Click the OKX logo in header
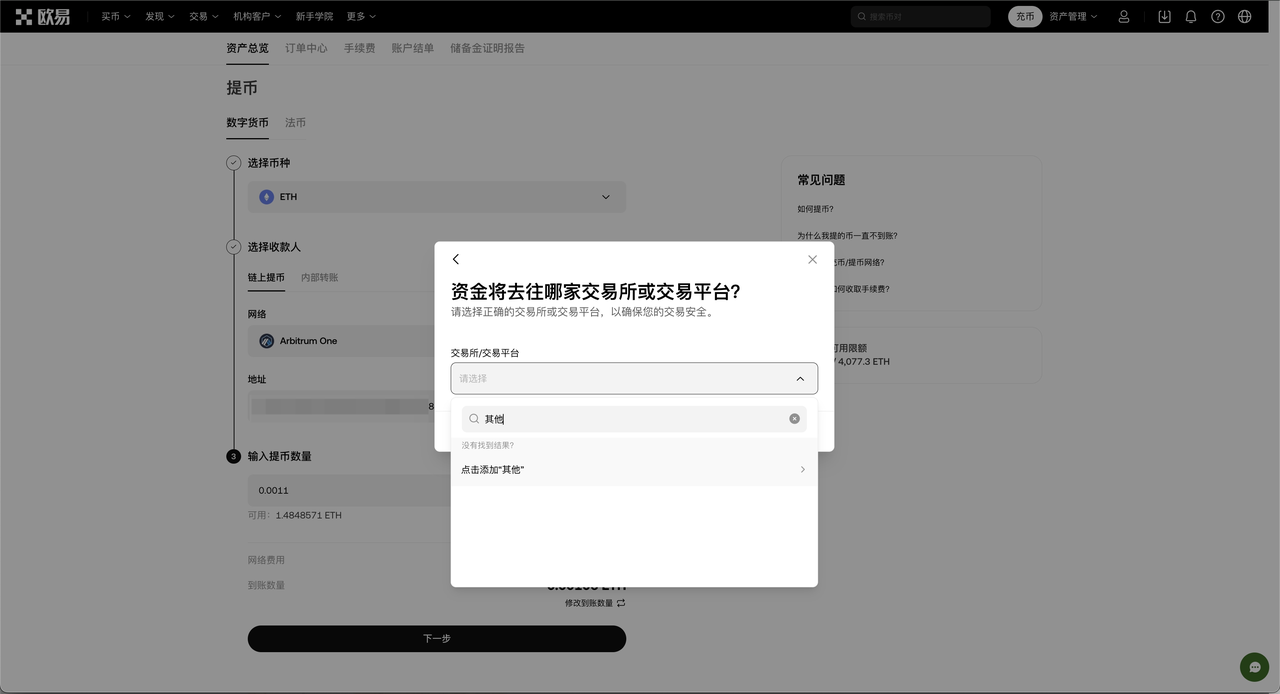Screen dimensions: 1280x694 tap(42, 16)
